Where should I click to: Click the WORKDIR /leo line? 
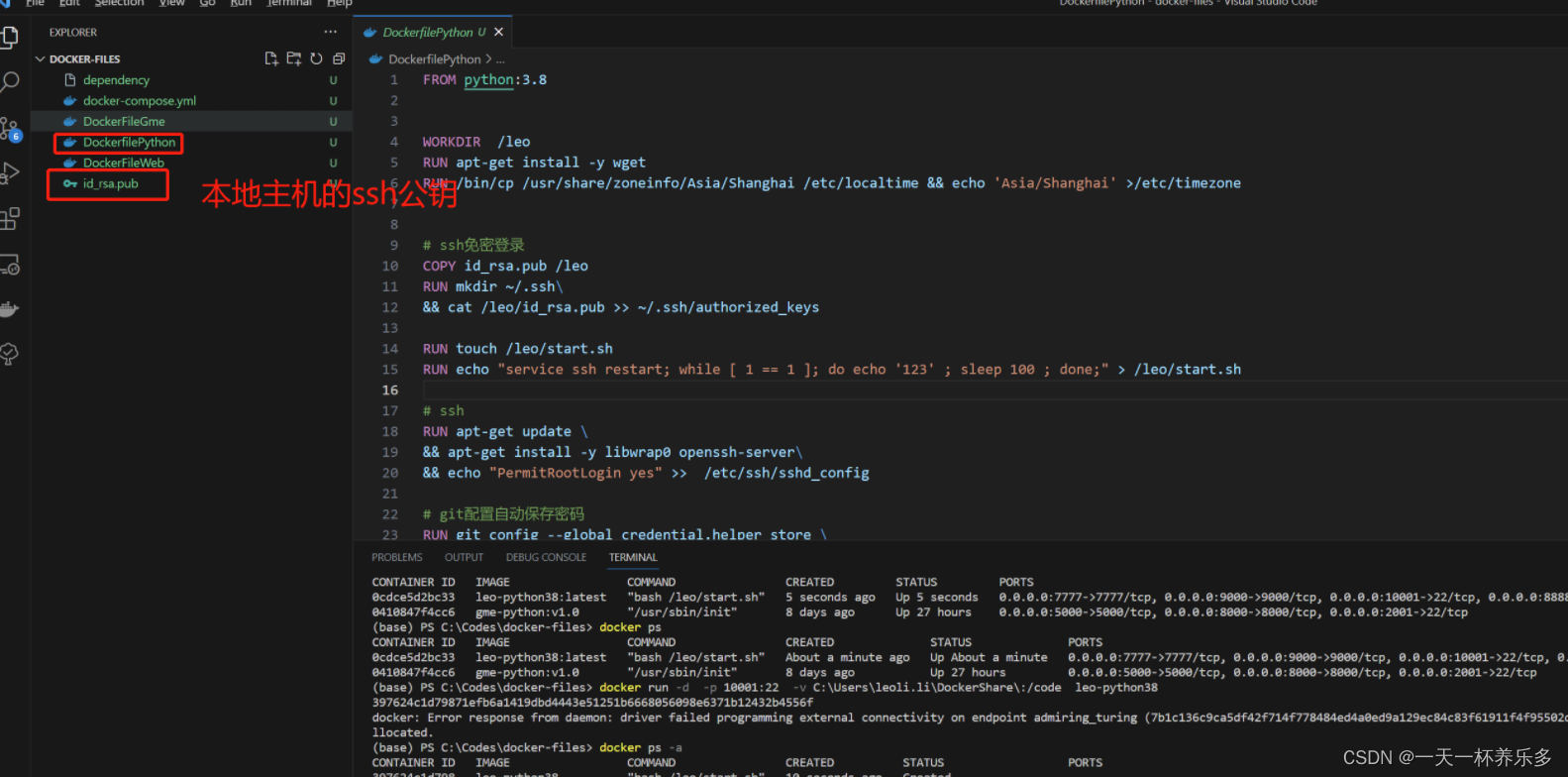tap(476, 143)
